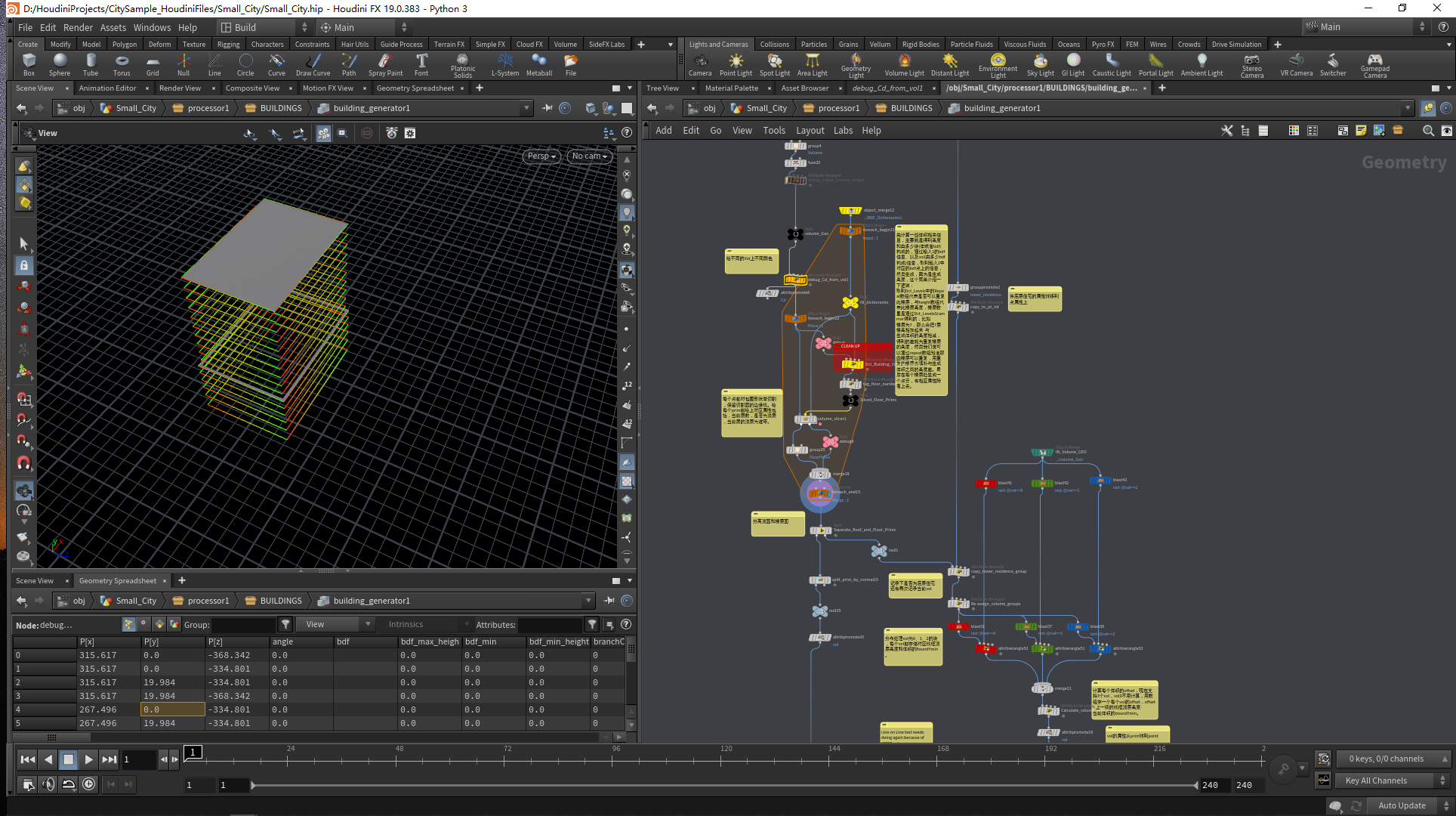Add a Camera from the shelf

point(699,64)
